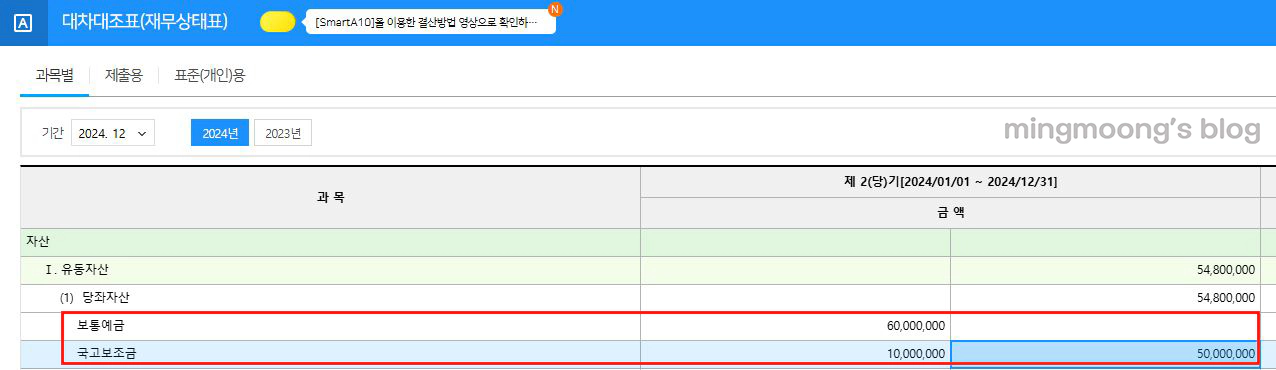Viewport: 1276px width, 370px height.
Task: Click the 대차대조표(재무상태표) page title
Action: [145, 22]
